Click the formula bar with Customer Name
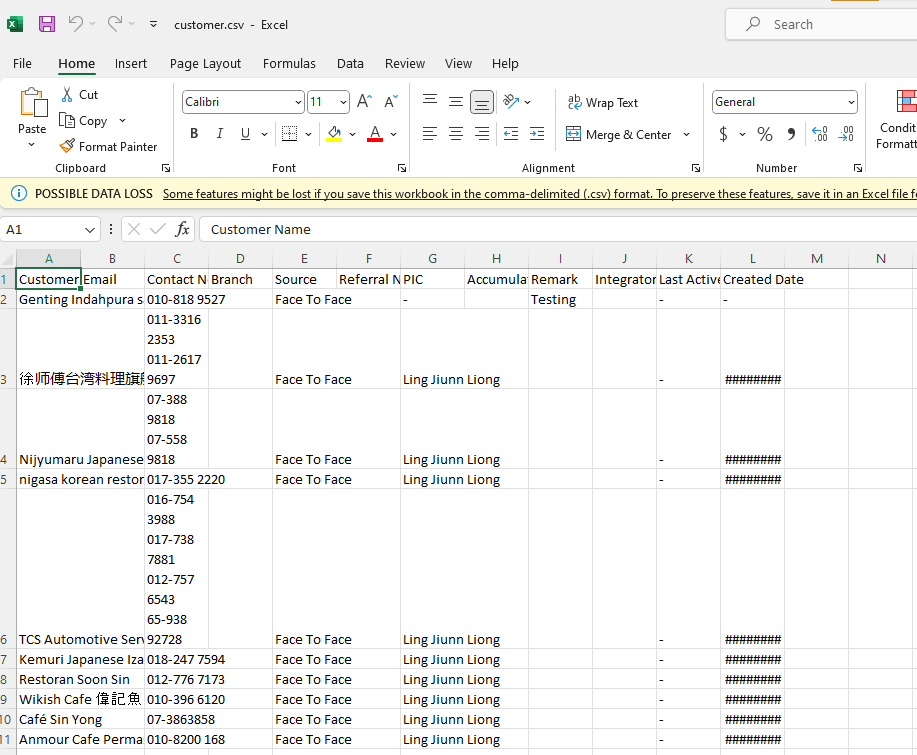Viewport: 917px width, 755px height. (558, 229)
